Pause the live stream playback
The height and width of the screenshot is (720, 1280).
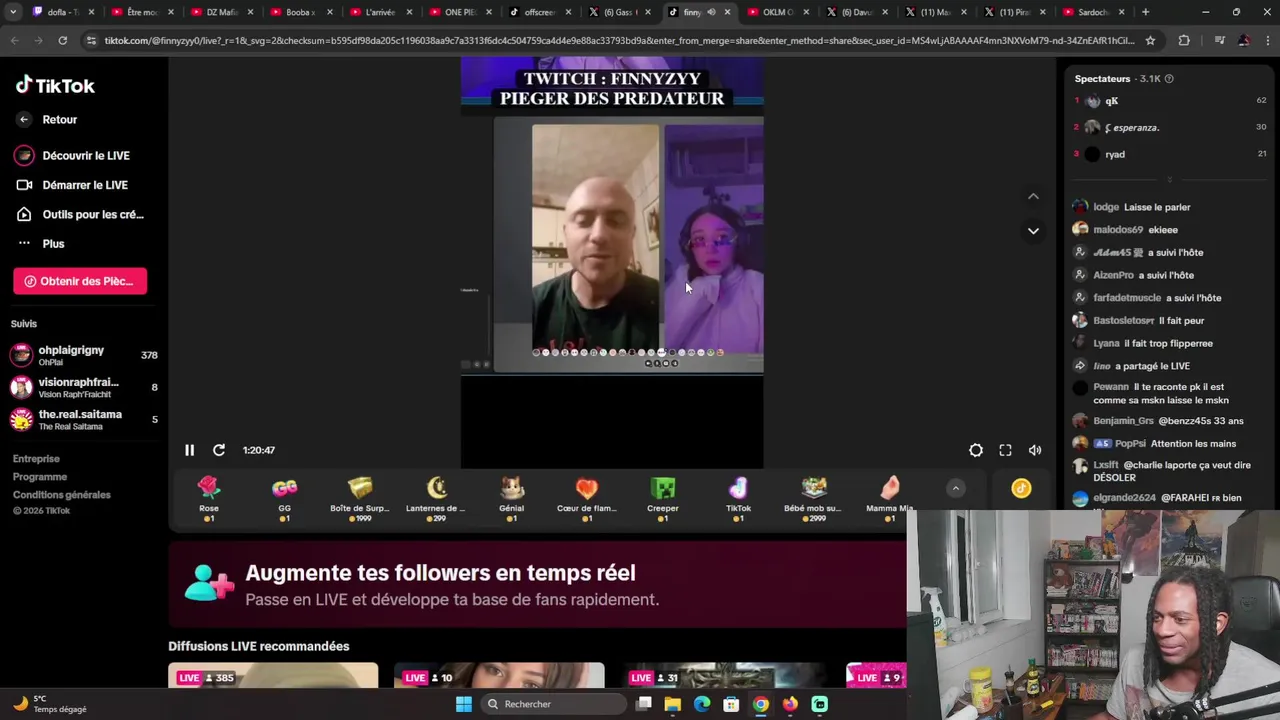click(189, 450)
